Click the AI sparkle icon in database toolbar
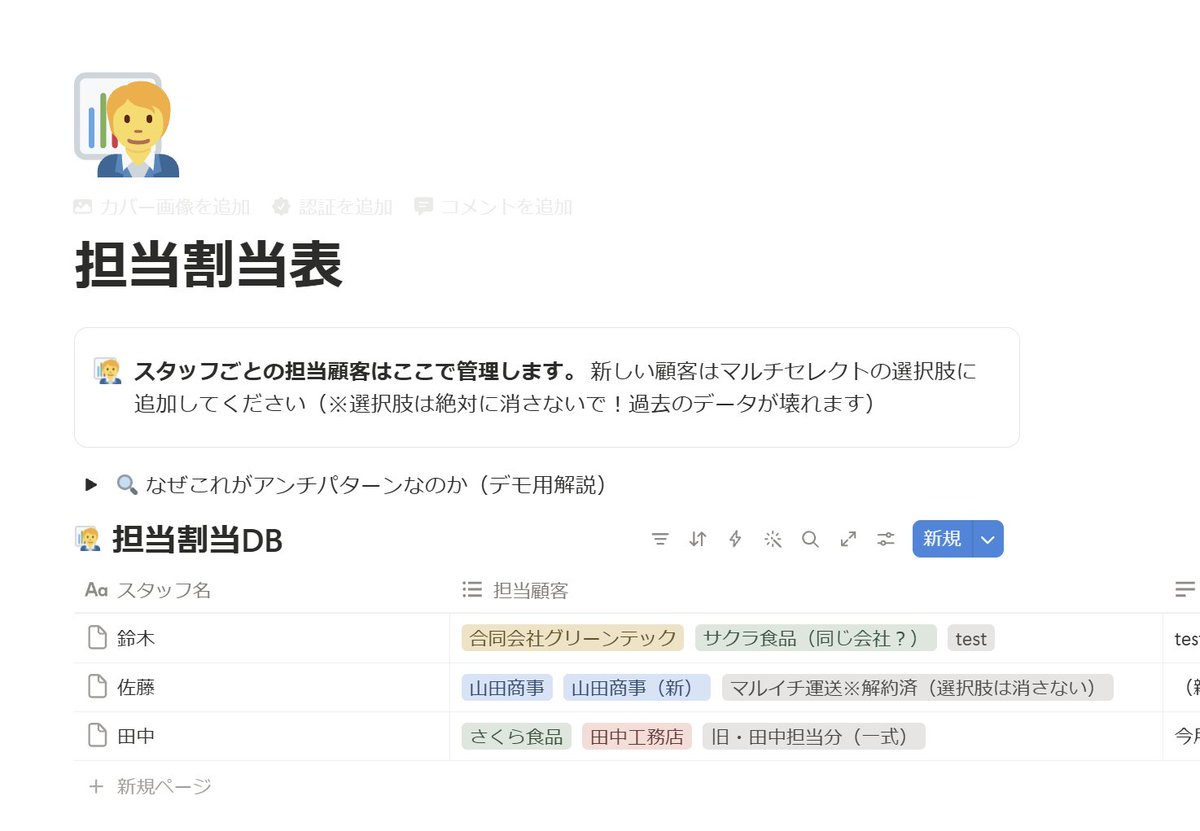Image resolution: width=1200 pixels, height=831 pixels. 773,539
